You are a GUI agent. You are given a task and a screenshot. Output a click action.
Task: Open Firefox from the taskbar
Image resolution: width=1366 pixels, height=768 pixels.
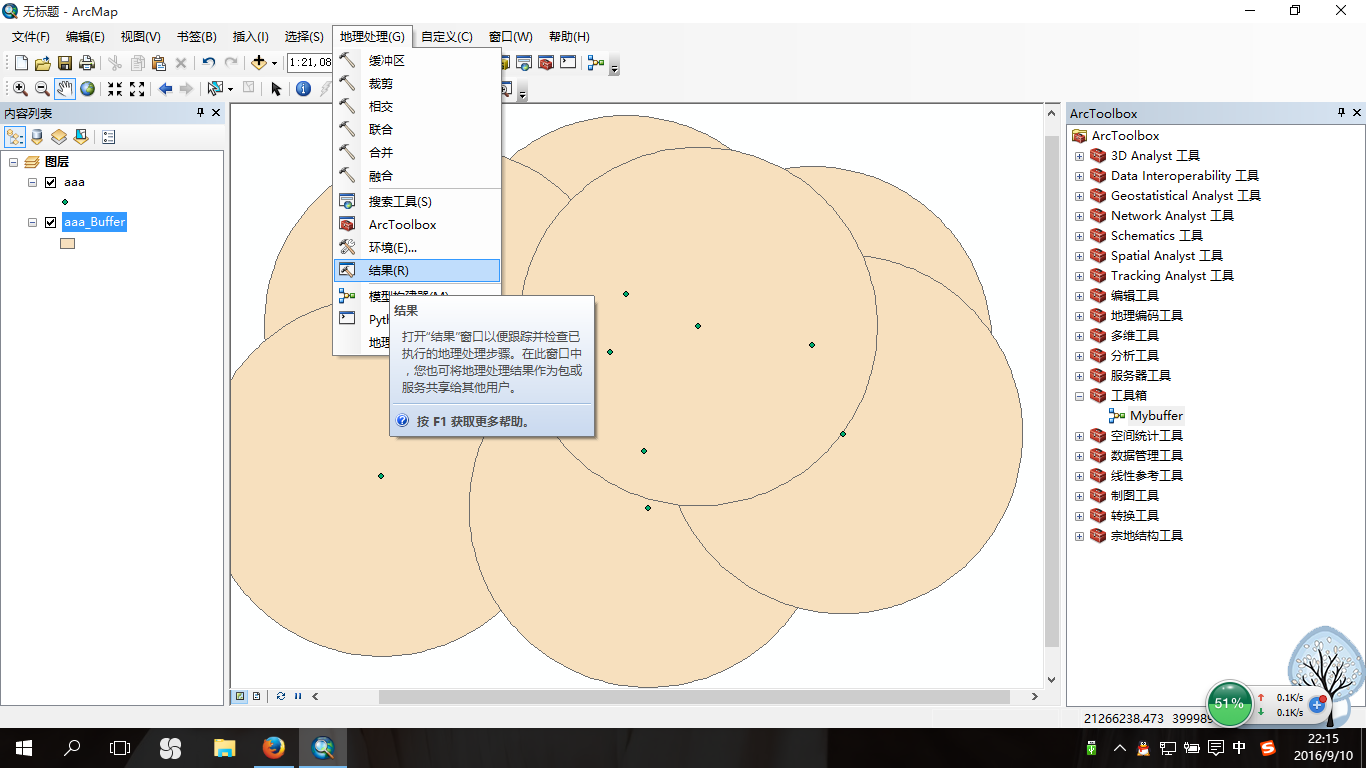coord(273,748)
